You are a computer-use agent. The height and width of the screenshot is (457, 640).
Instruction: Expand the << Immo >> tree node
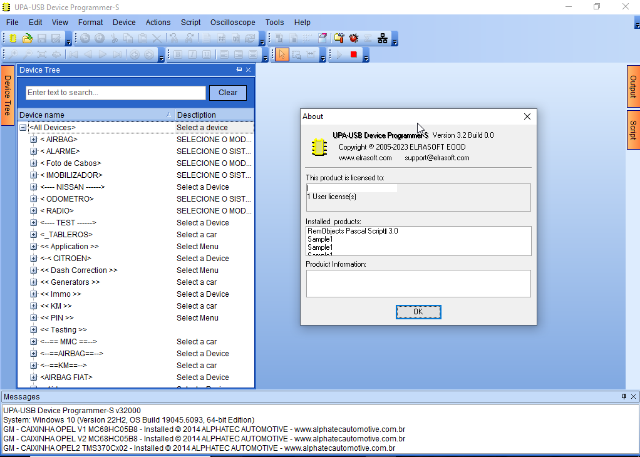click(x=33, y=294)
